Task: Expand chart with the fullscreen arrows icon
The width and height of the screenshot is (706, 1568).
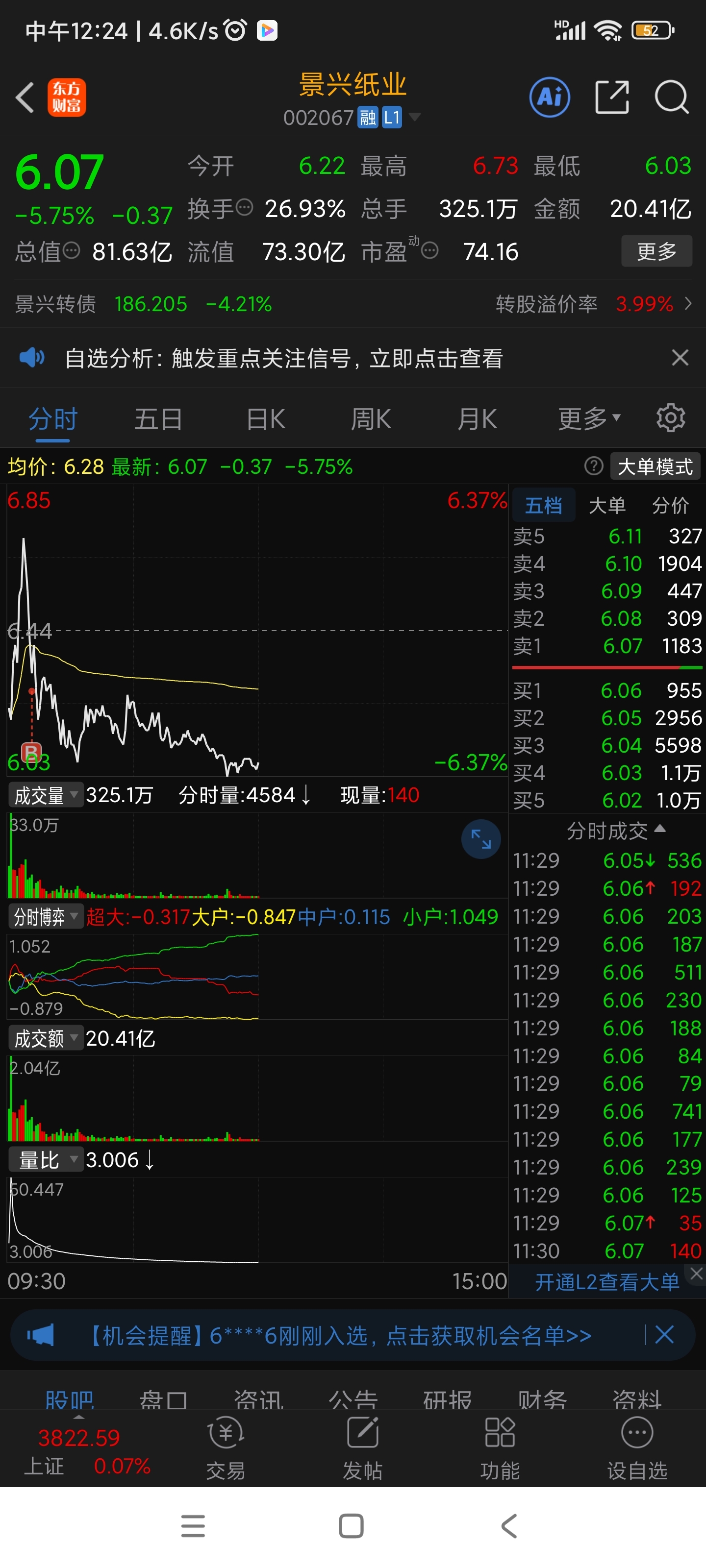Action: coord(480,839)
